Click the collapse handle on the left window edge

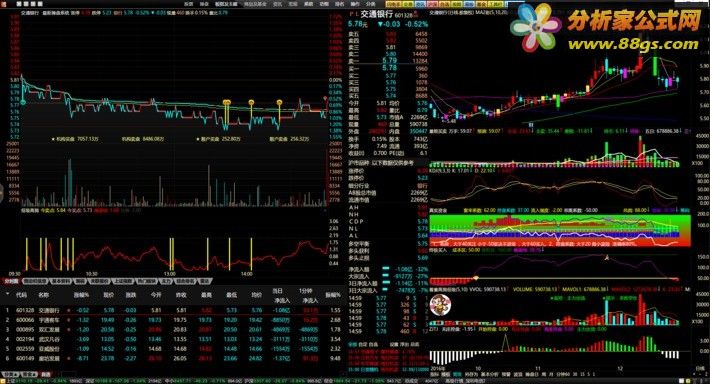pos(2,192)
